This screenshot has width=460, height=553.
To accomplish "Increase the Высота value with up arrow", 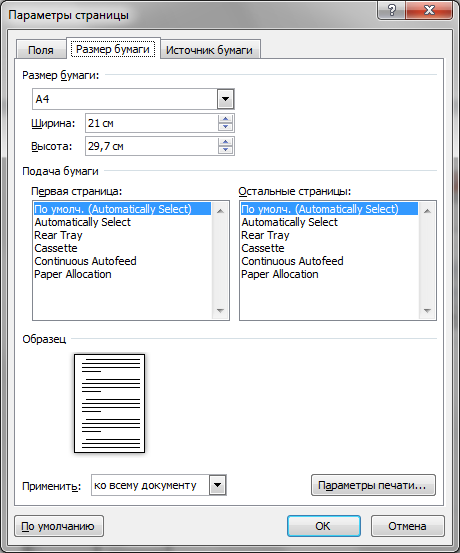I will click(225, 142).
